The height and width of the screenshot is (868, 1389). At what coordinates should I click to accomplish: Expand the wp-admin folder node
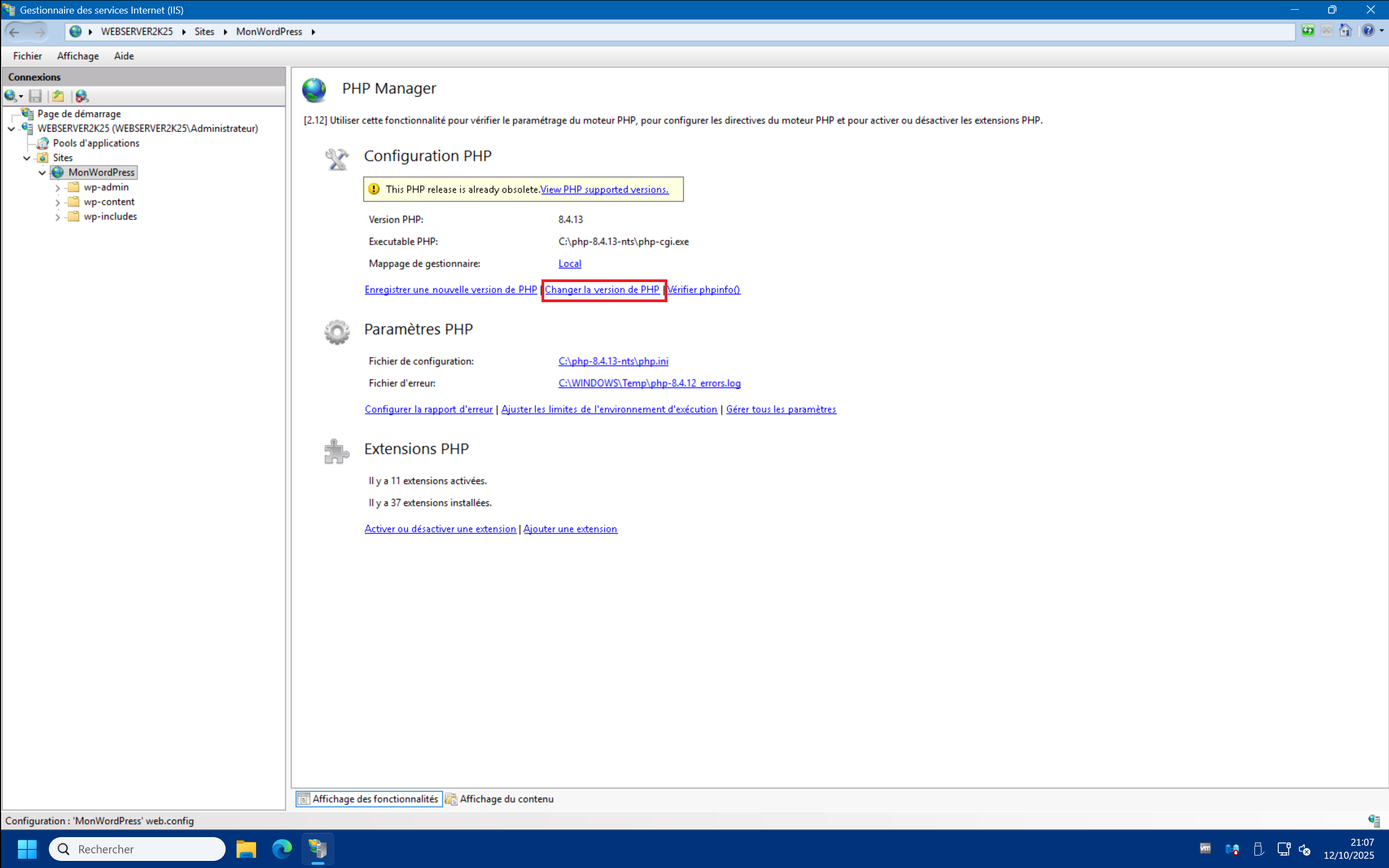[58, 188]
